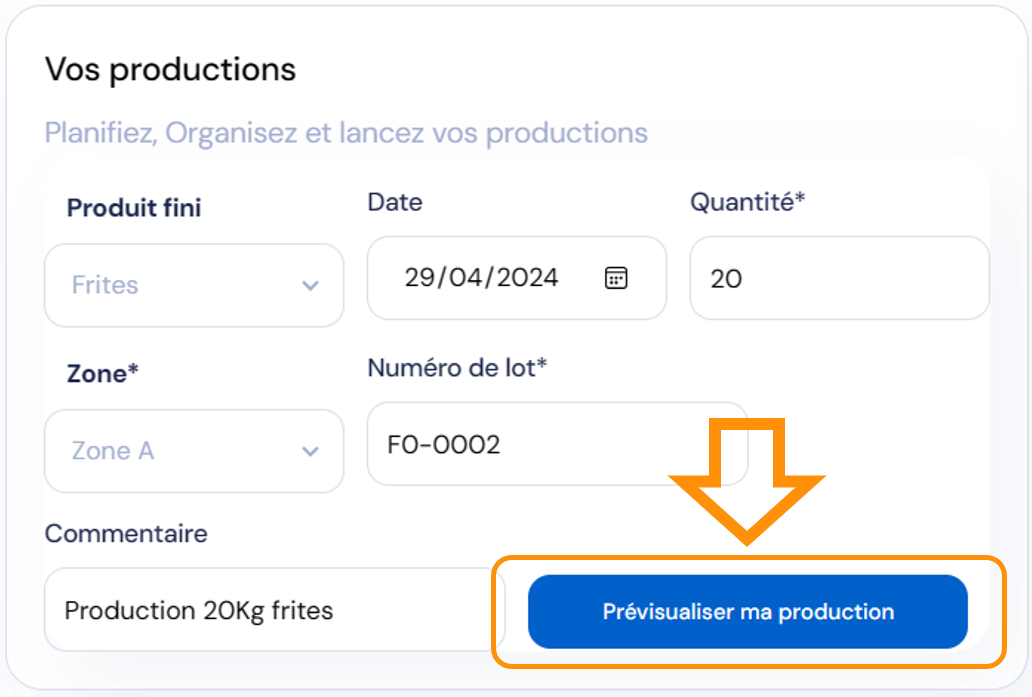Click the Numéro de lot* label

(457, 368)
